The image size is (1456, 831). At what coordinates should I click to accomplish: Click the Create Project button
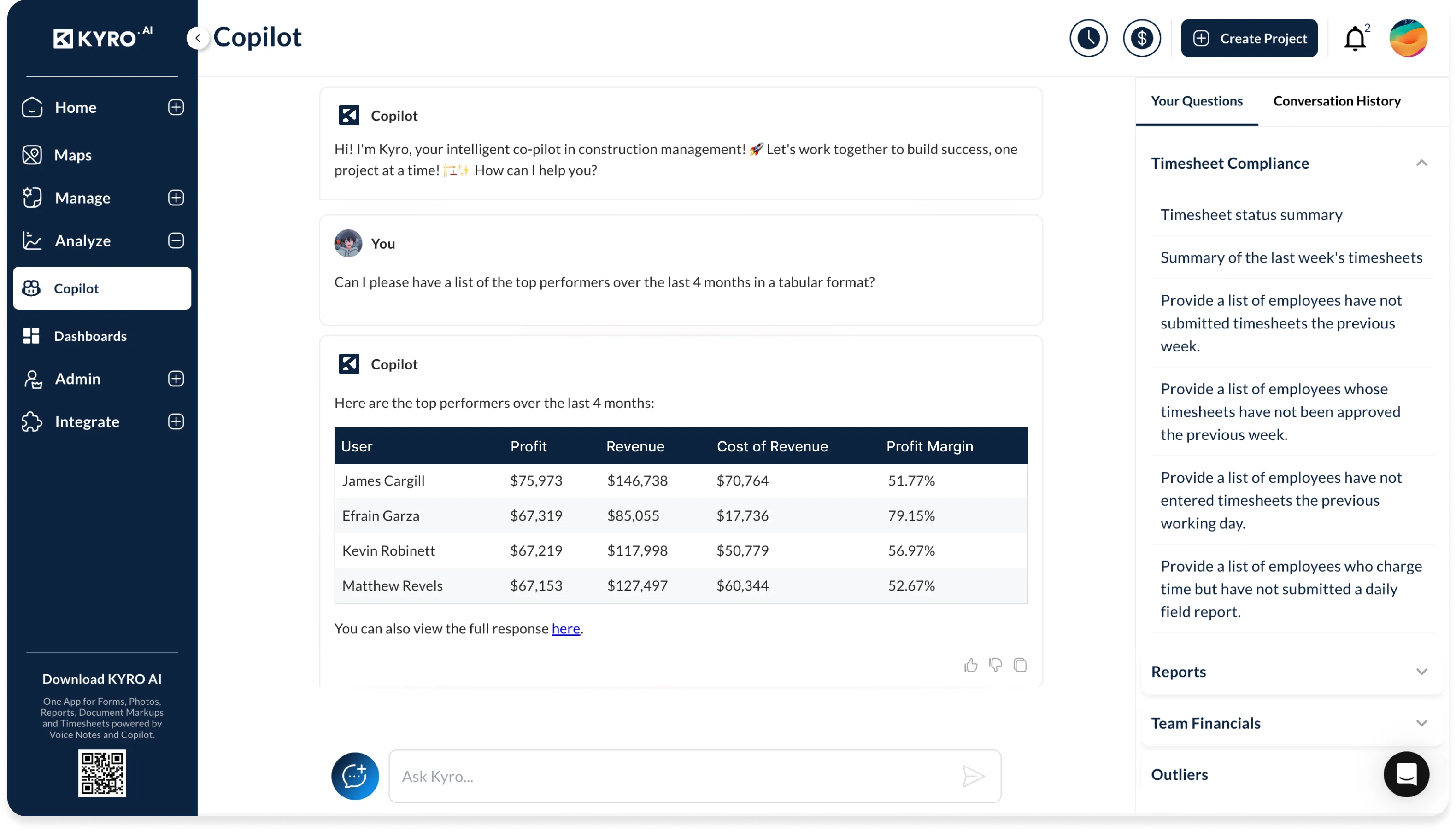click(x=1249, y=38)
